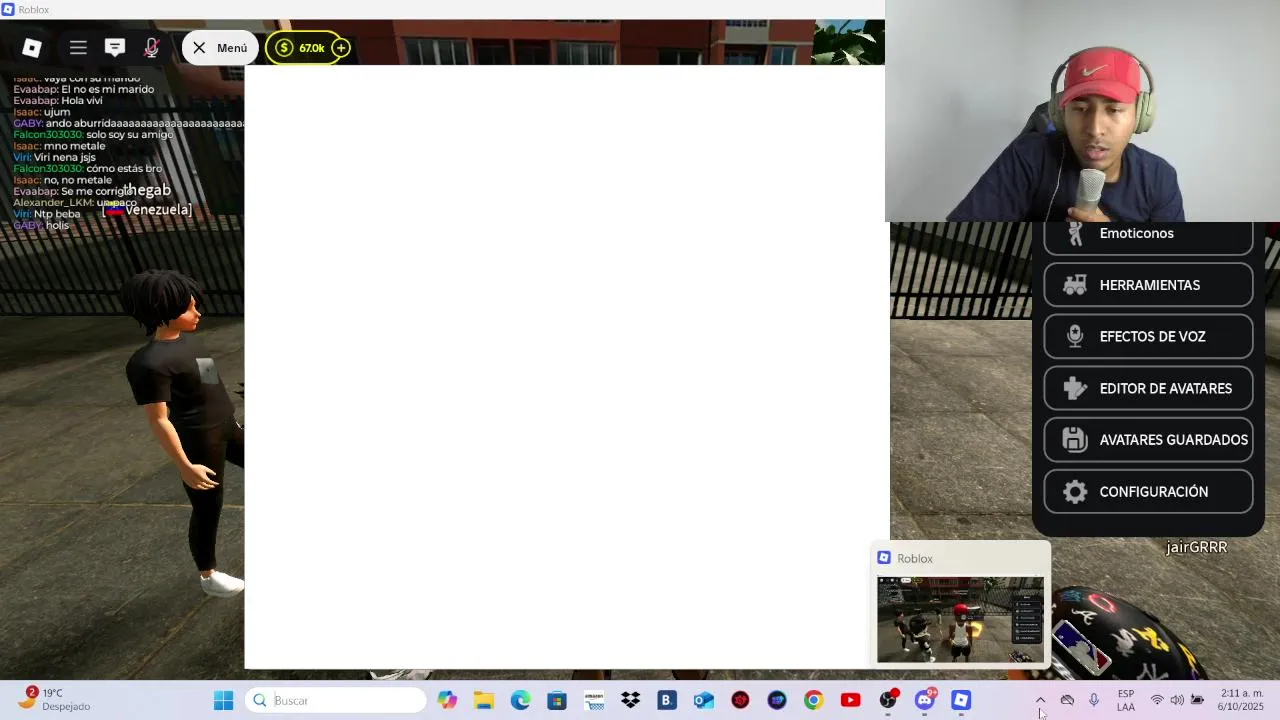
Task: Click the Roblox taskbar preview thumbnail
Action: [x=960, y=619]
